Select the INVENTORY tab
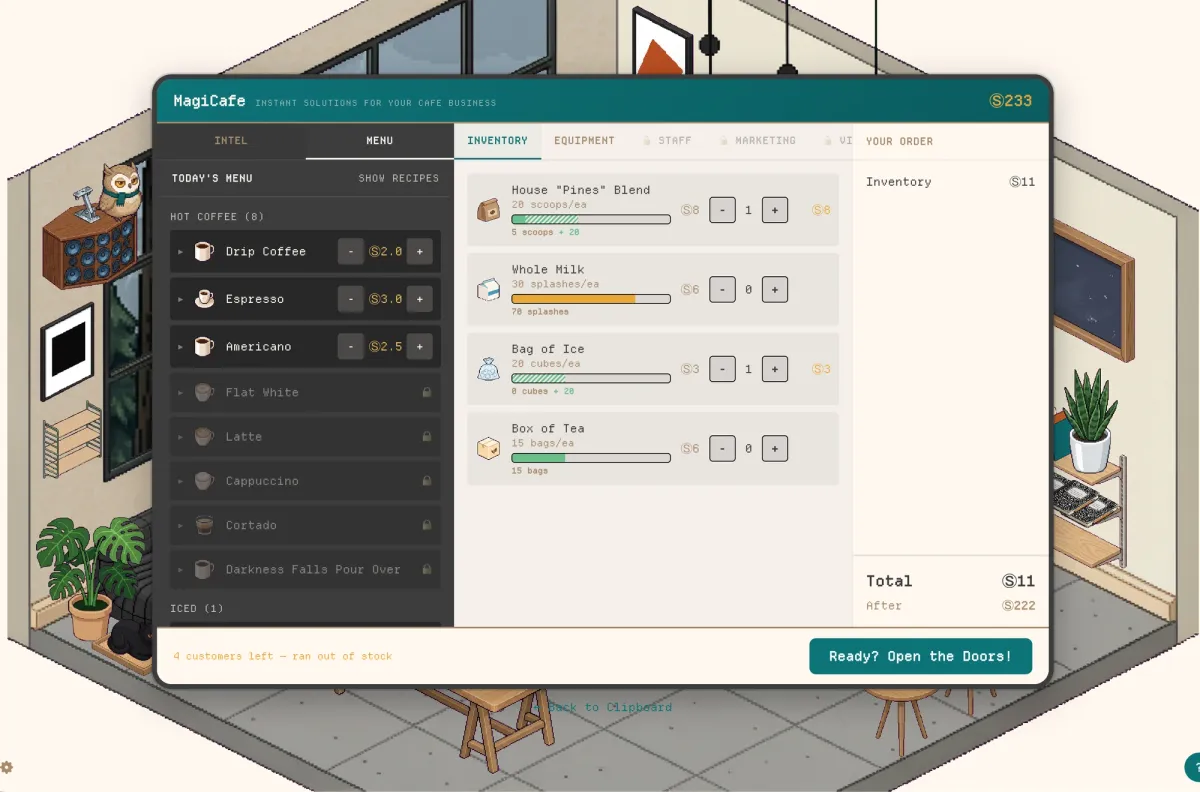Screen dimensions: 1200x792 (x=497, y=140)
